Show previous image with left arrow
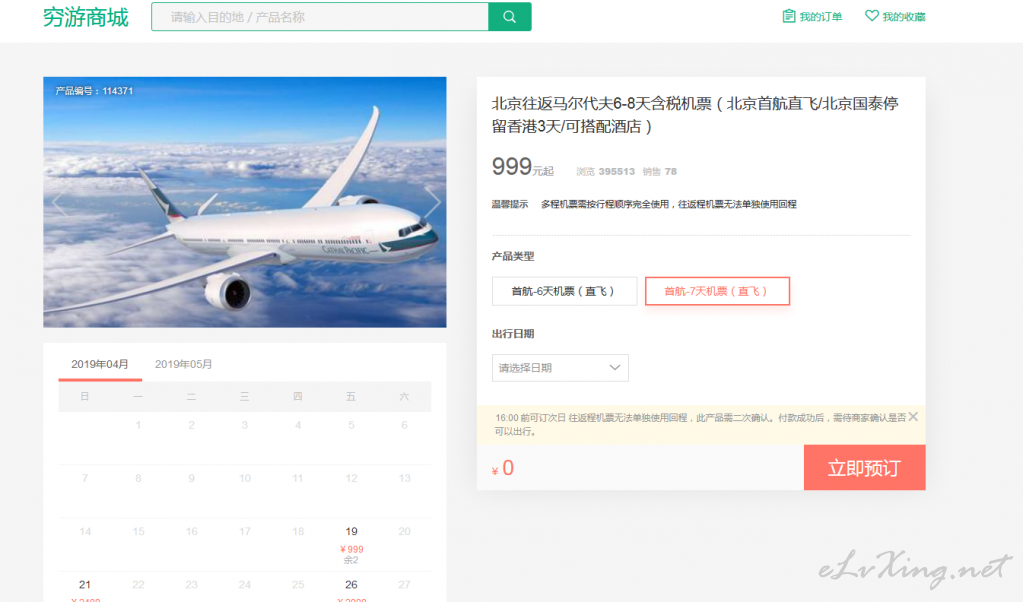1023x602 pixels. pos(58,202)
